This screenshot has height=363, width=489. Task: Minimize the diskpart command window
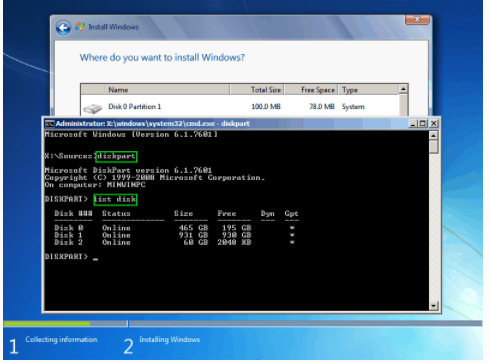tap(413, 124)
